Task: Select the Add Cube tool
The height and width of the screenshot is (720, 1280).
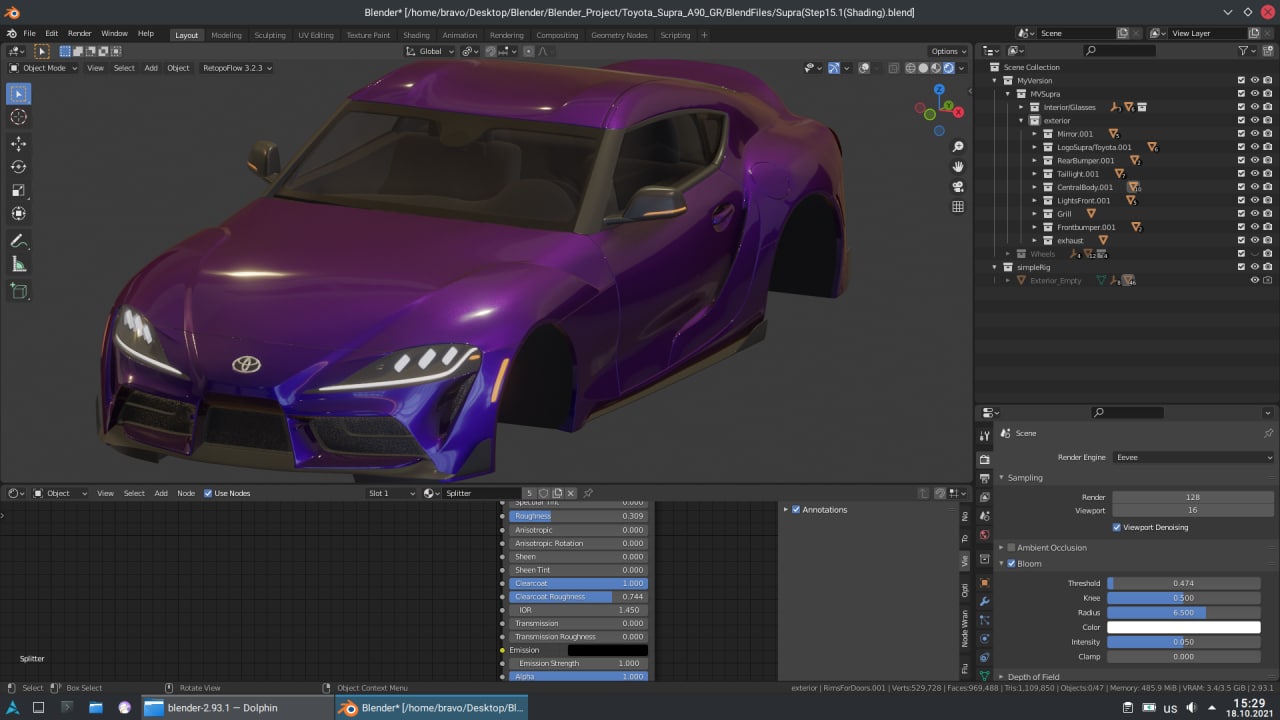Action: point(19,291)
